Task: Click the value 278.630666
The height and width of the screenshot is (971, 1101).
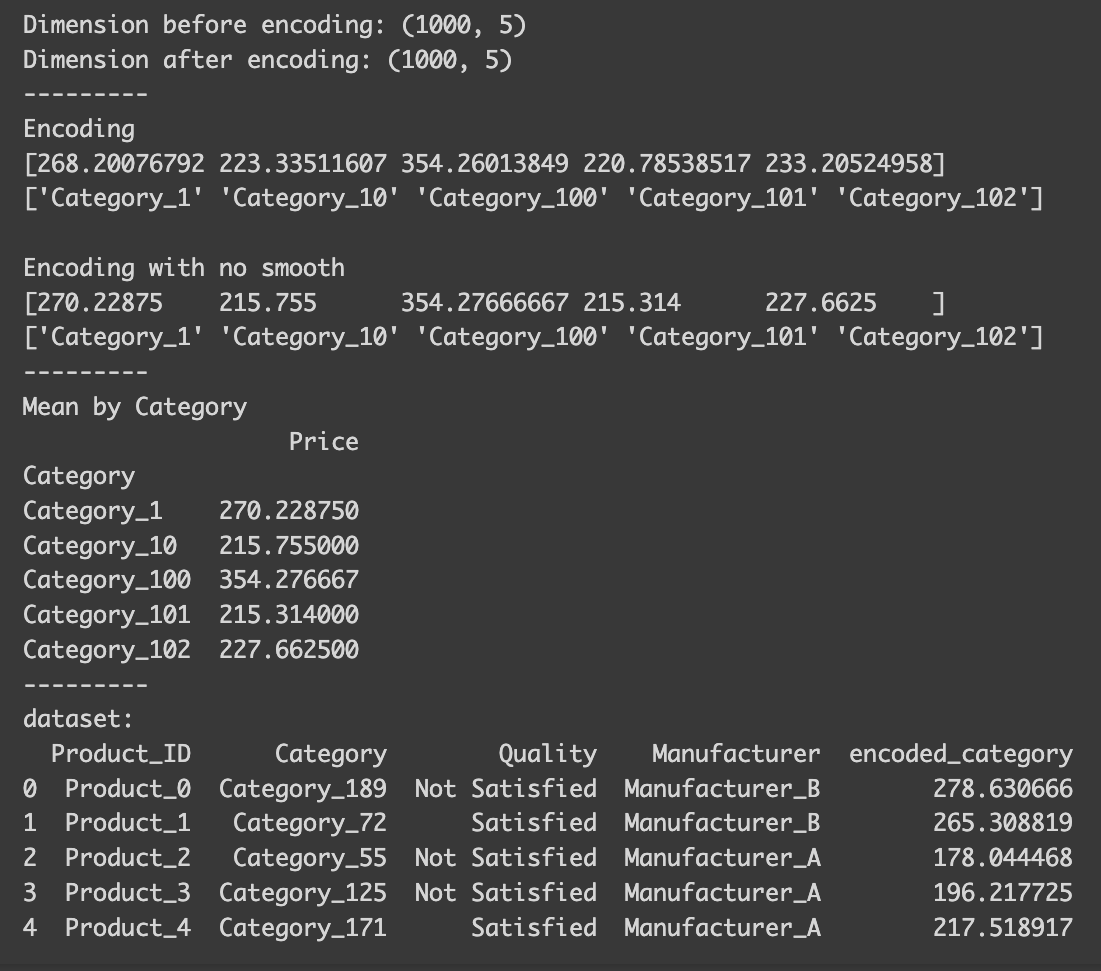Action: (x=1002, y=789)
